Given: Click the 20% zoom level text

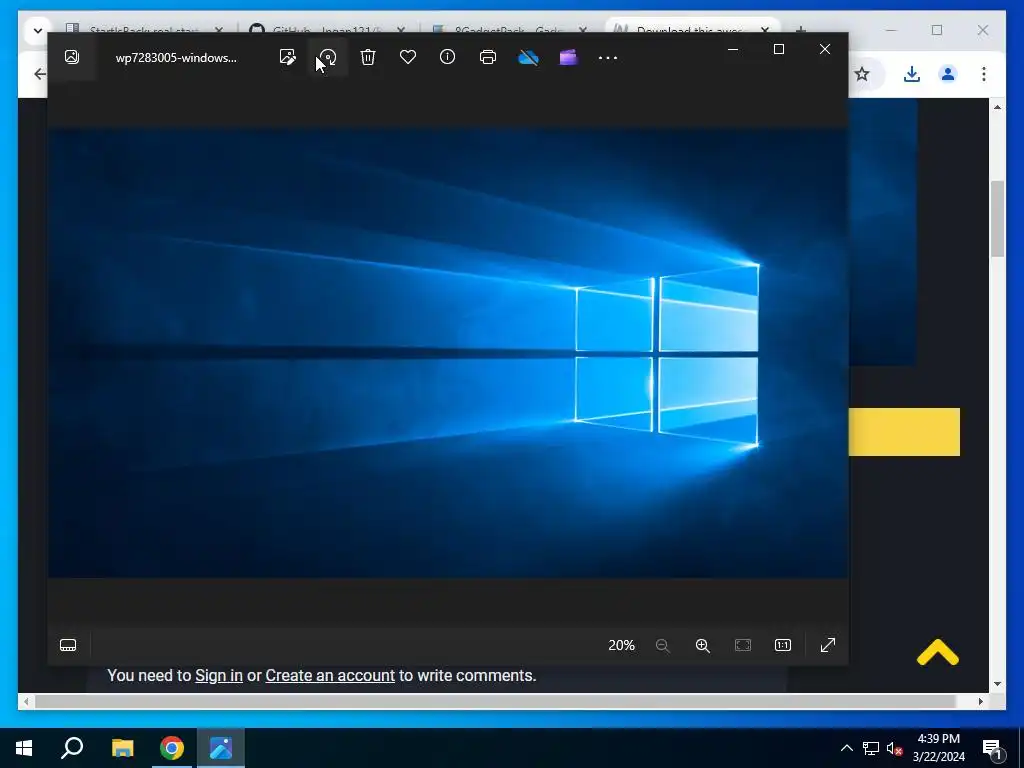Looking at the screenshot, I should pyautogui.click(x=621, y=645).
